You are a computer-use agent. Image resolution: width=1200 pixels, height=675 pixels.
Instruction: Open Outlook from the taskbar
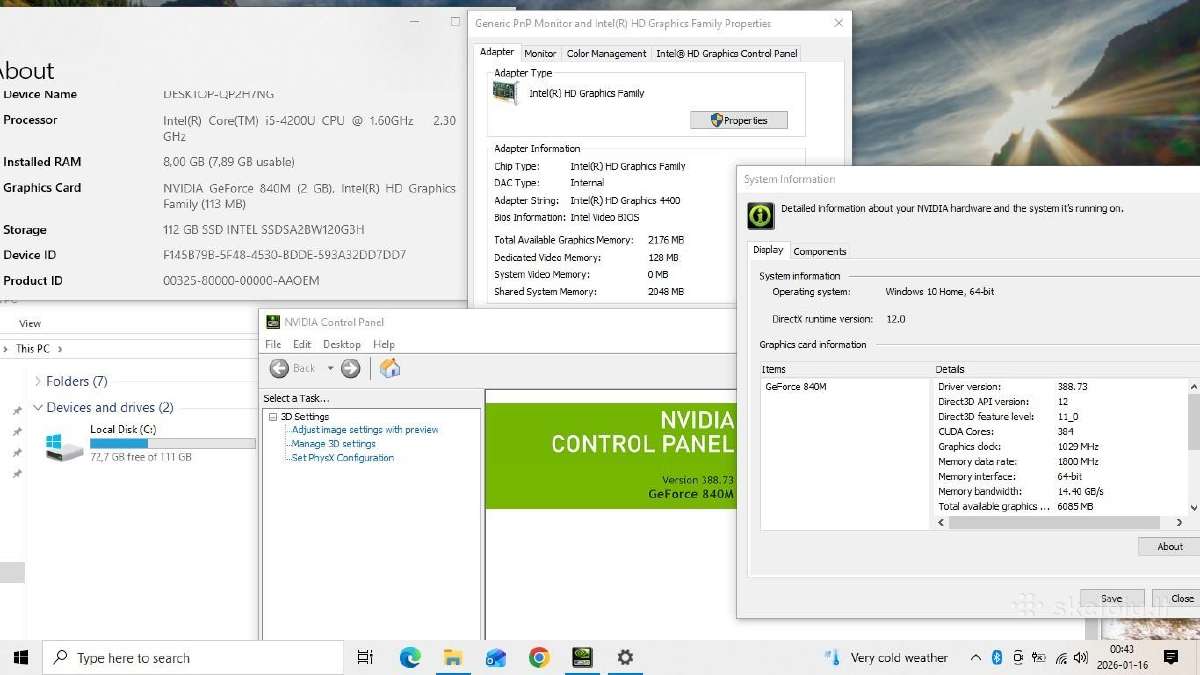pyautogui.click(x=496, y=657)
